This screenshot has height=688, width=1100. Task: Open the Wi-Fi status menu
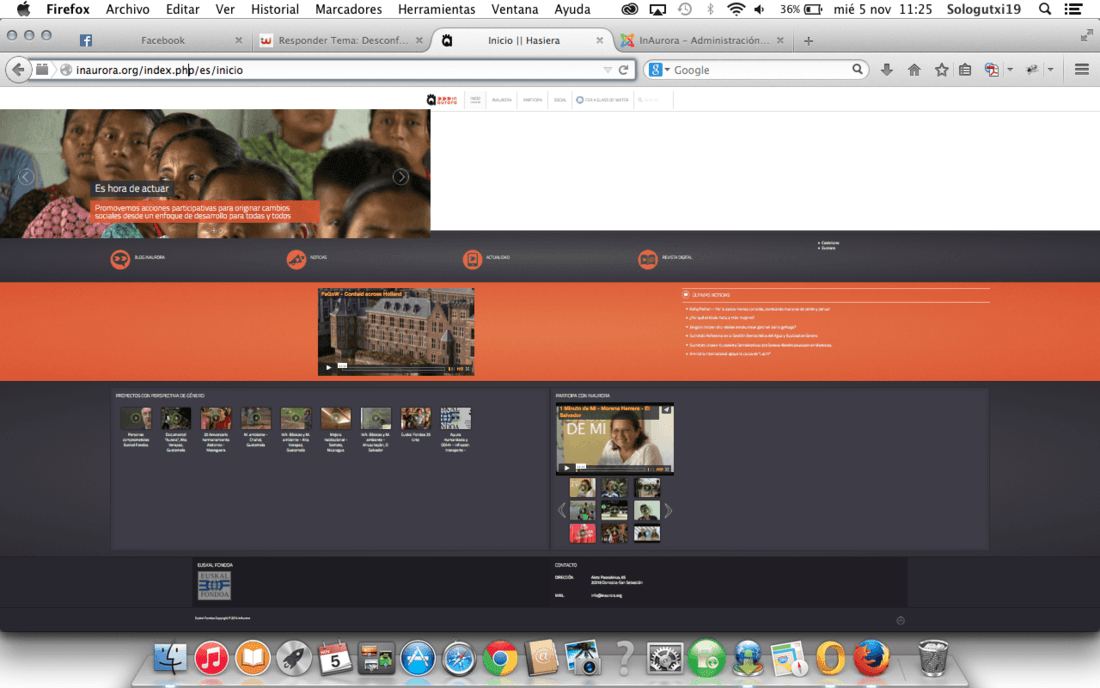coord(736,9)
